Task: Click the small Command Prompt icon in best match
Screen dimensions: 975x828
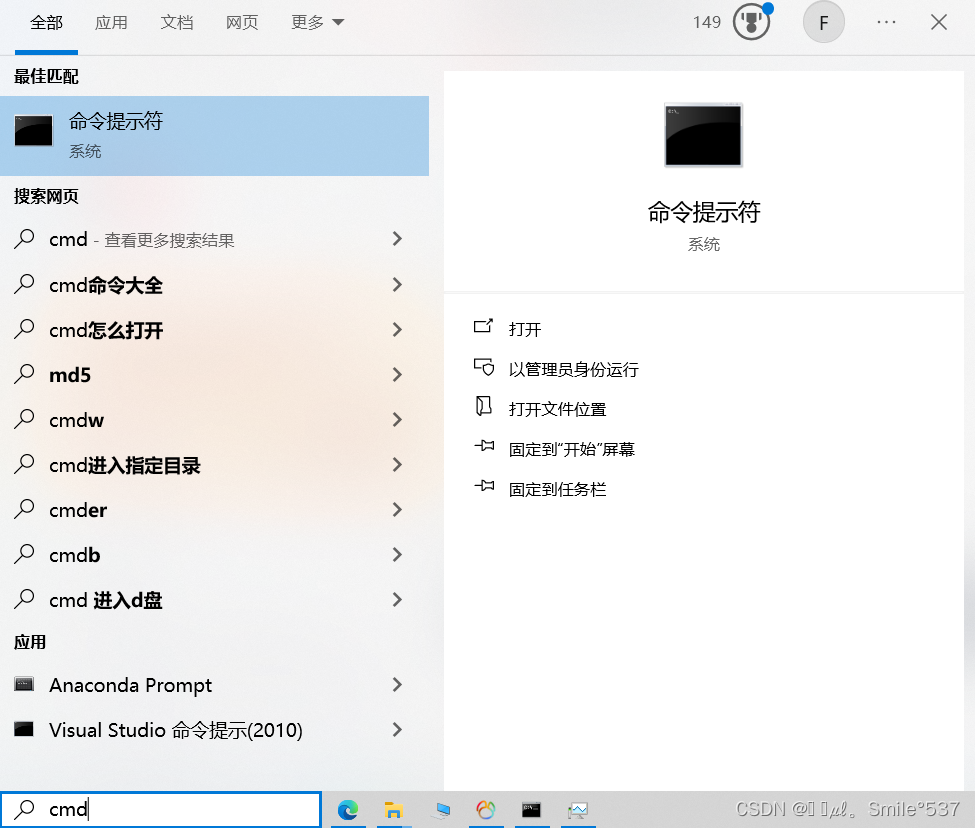Action: [34, 131]
